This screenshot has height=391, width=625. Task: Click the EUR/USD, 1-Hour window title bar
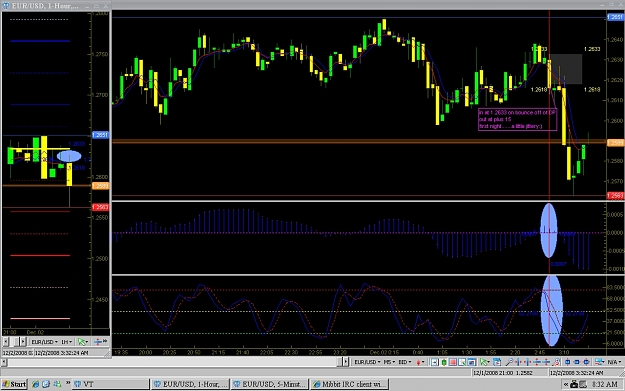point(56,6)
